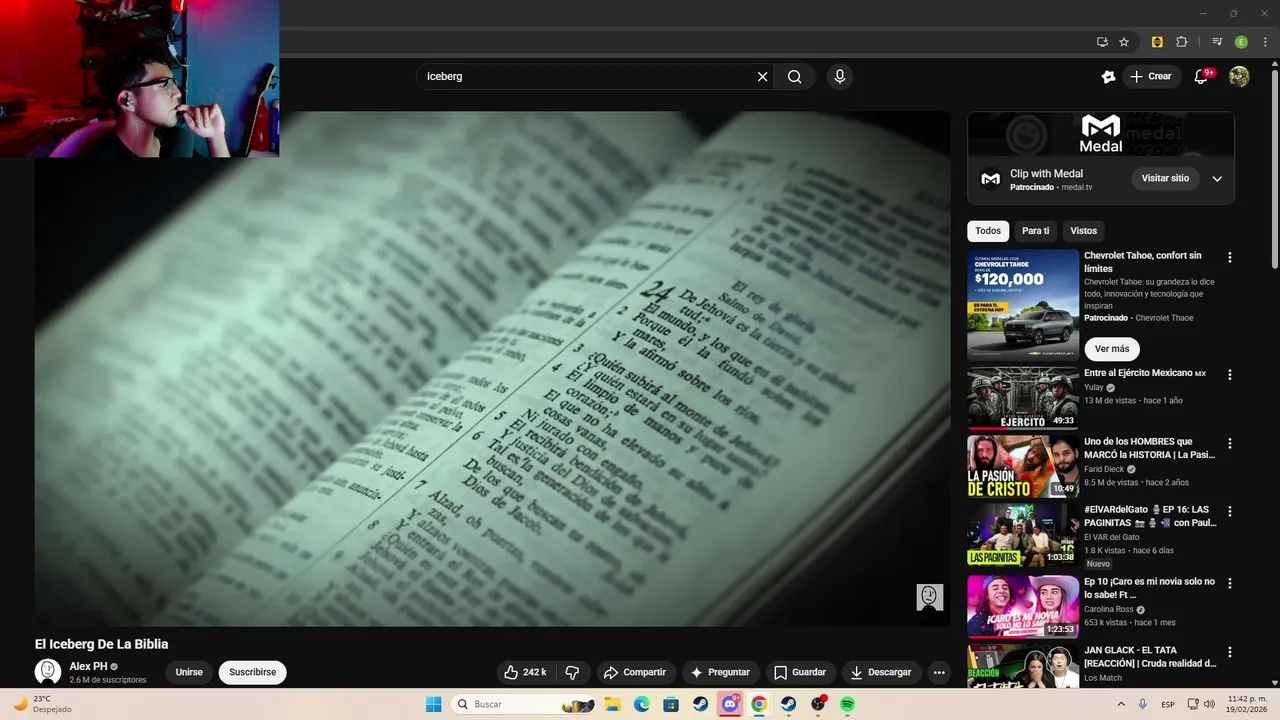
Task: Click the Preguntar button
Action: tap(720, 672)
